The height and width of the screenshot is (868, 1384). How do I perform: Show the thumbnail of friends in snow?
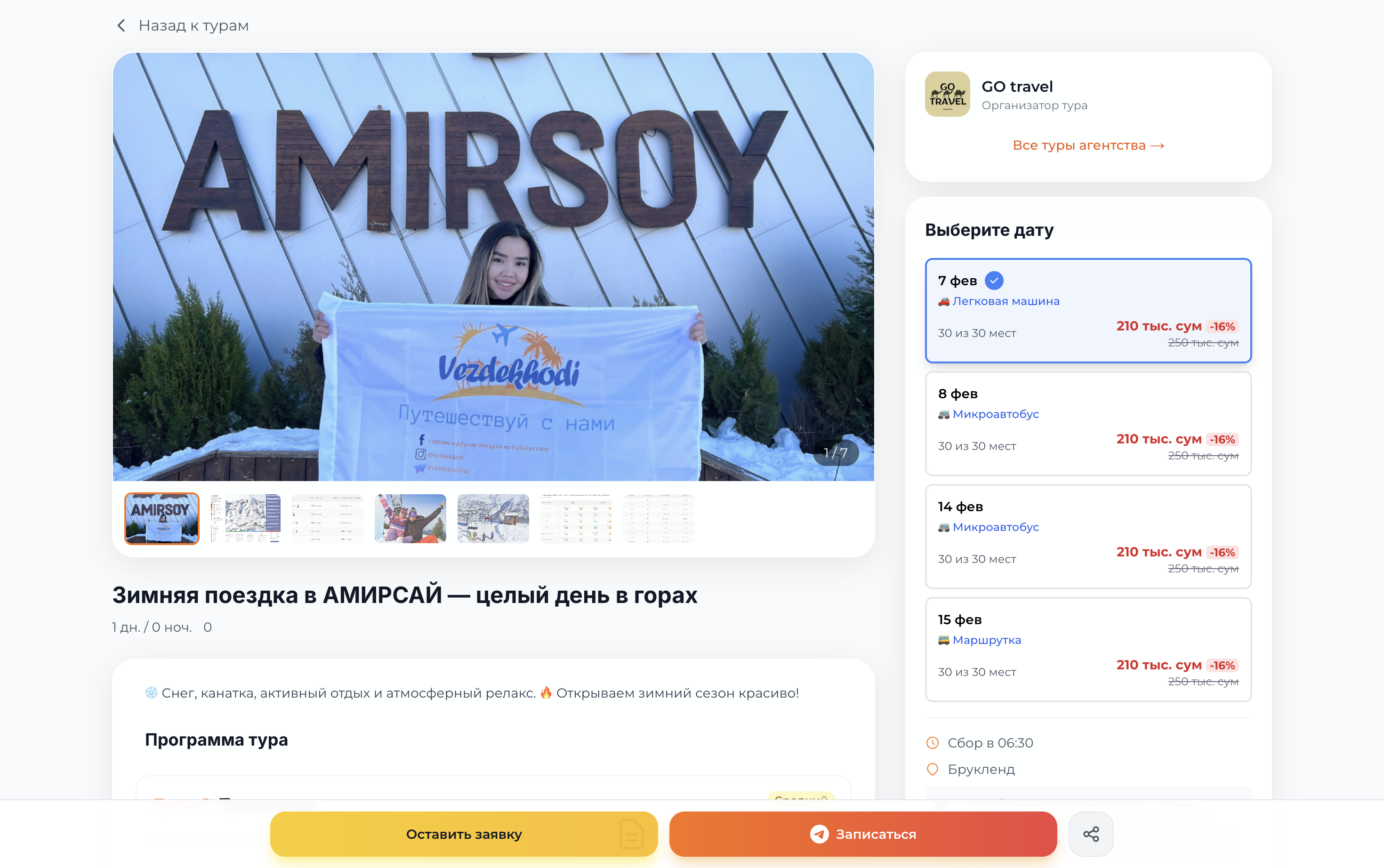point(410,518)
